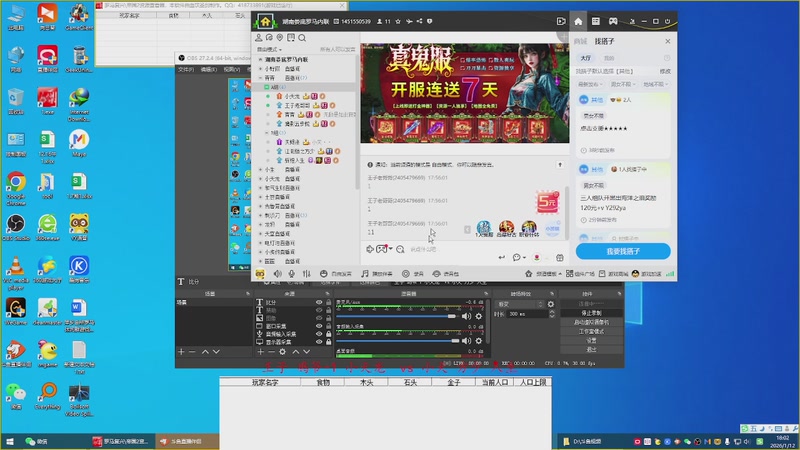Toggle lock of audio input capture source
This screenshot has width=800, height=450.
329,334
